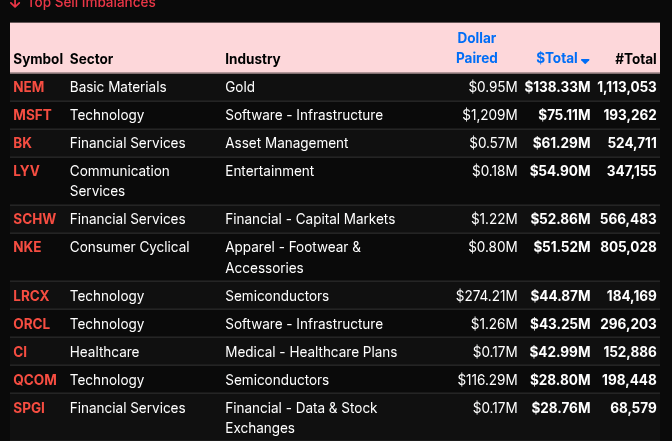This screenshot has width=672, height=441.
Task: Sort table by Dollar Paired column
Action: tap(476, 48)
